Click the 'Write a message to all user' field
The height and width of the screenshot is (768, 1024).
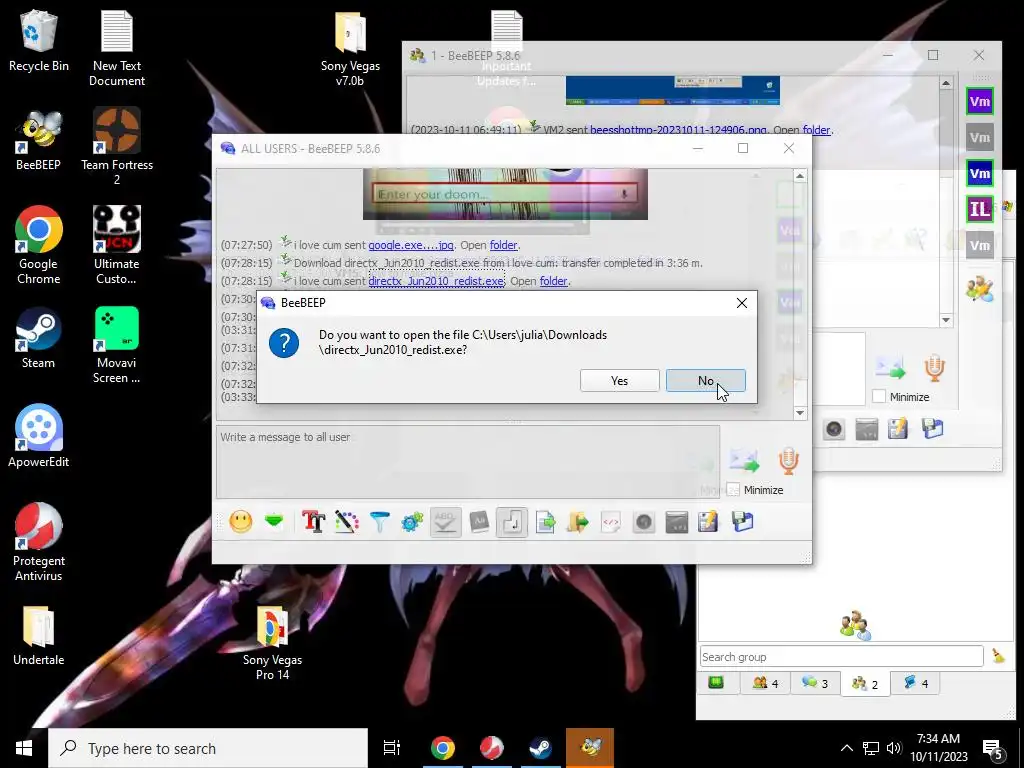tap(468, 462)
